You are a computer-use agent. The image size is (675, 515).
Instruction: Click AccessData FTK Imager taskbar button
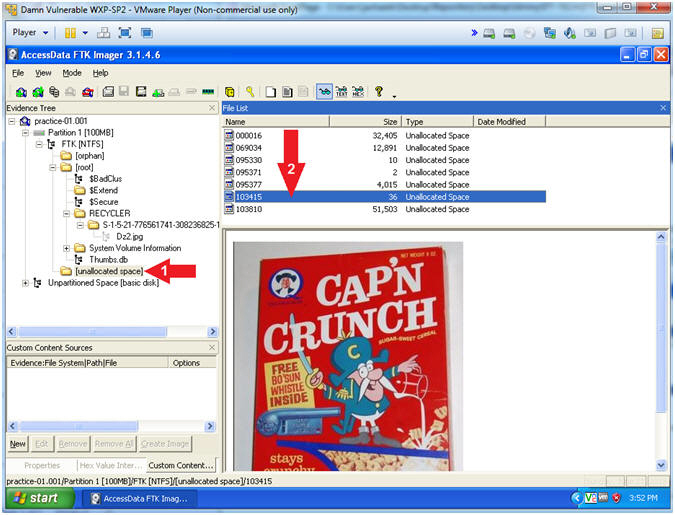pos(139,499)
